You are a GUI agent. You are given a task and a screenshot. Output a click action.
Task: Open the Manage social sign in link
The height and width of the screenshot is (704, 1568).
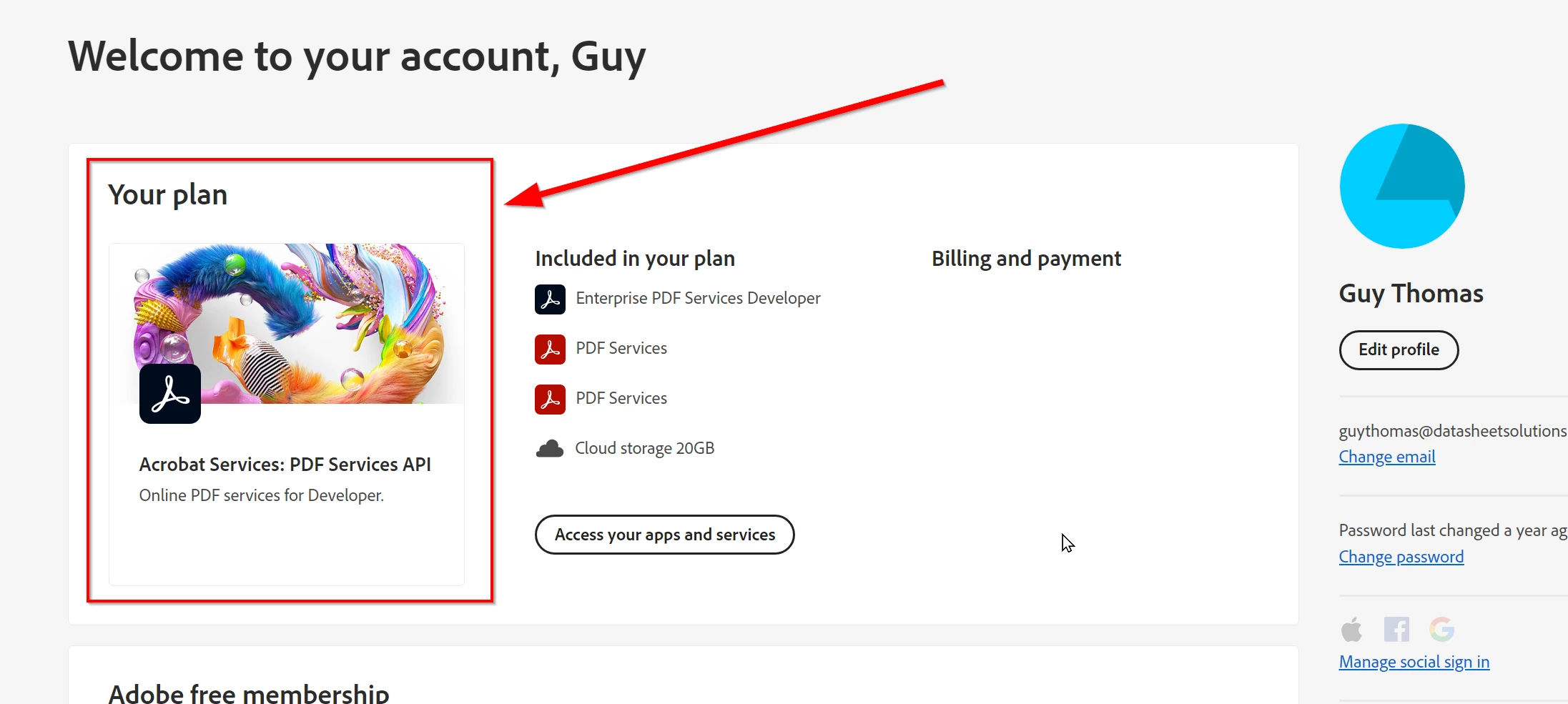[x=1414, y=662]
